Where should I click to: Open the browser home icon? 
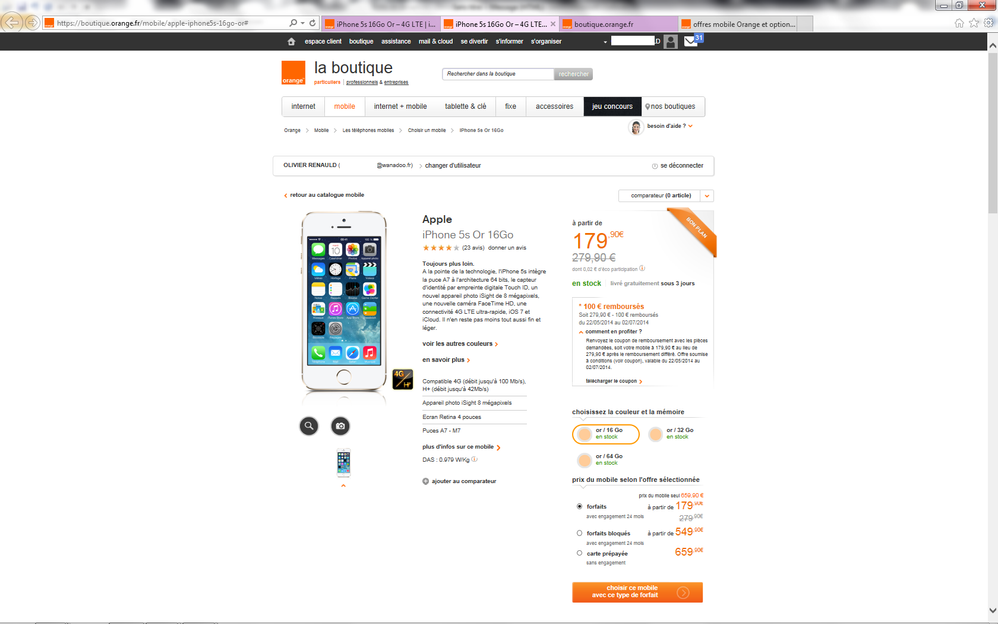coord(959,23)
